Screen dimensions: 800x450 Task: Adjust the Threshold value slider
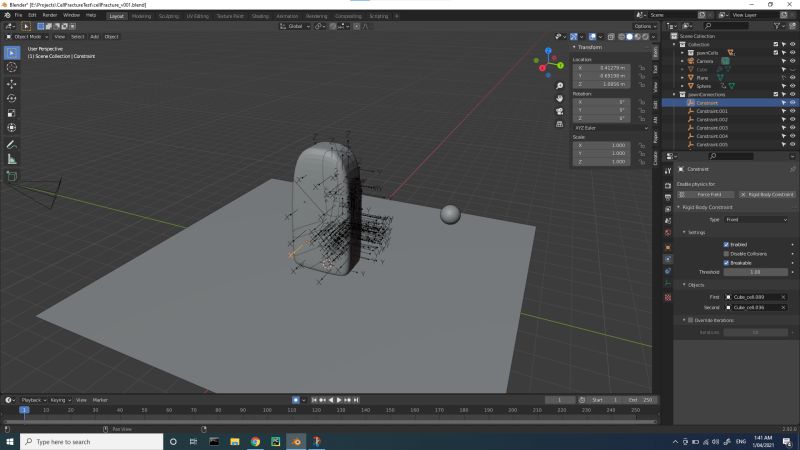coord(756,272)
